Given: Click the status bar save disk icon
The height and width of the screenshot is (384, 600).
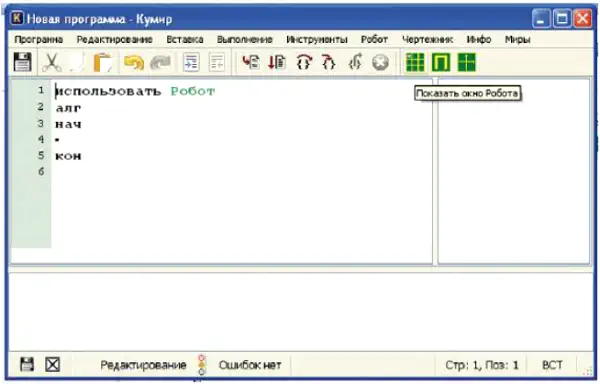Looking at the screenshot, I should [x=27, y=364].
